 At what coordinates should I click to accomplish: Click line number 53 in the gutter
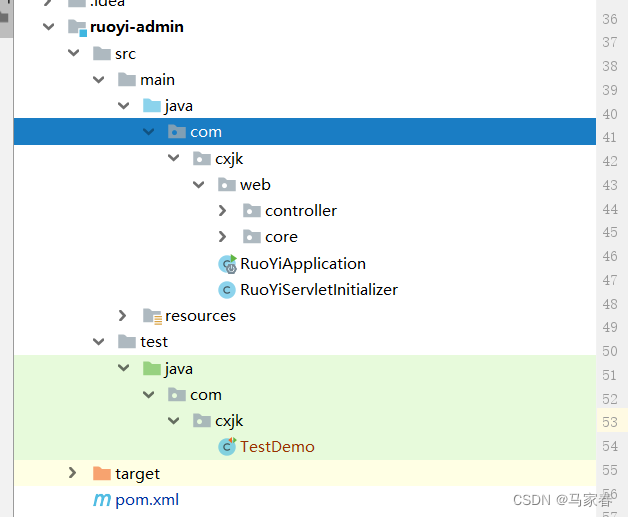coord(610,422)
